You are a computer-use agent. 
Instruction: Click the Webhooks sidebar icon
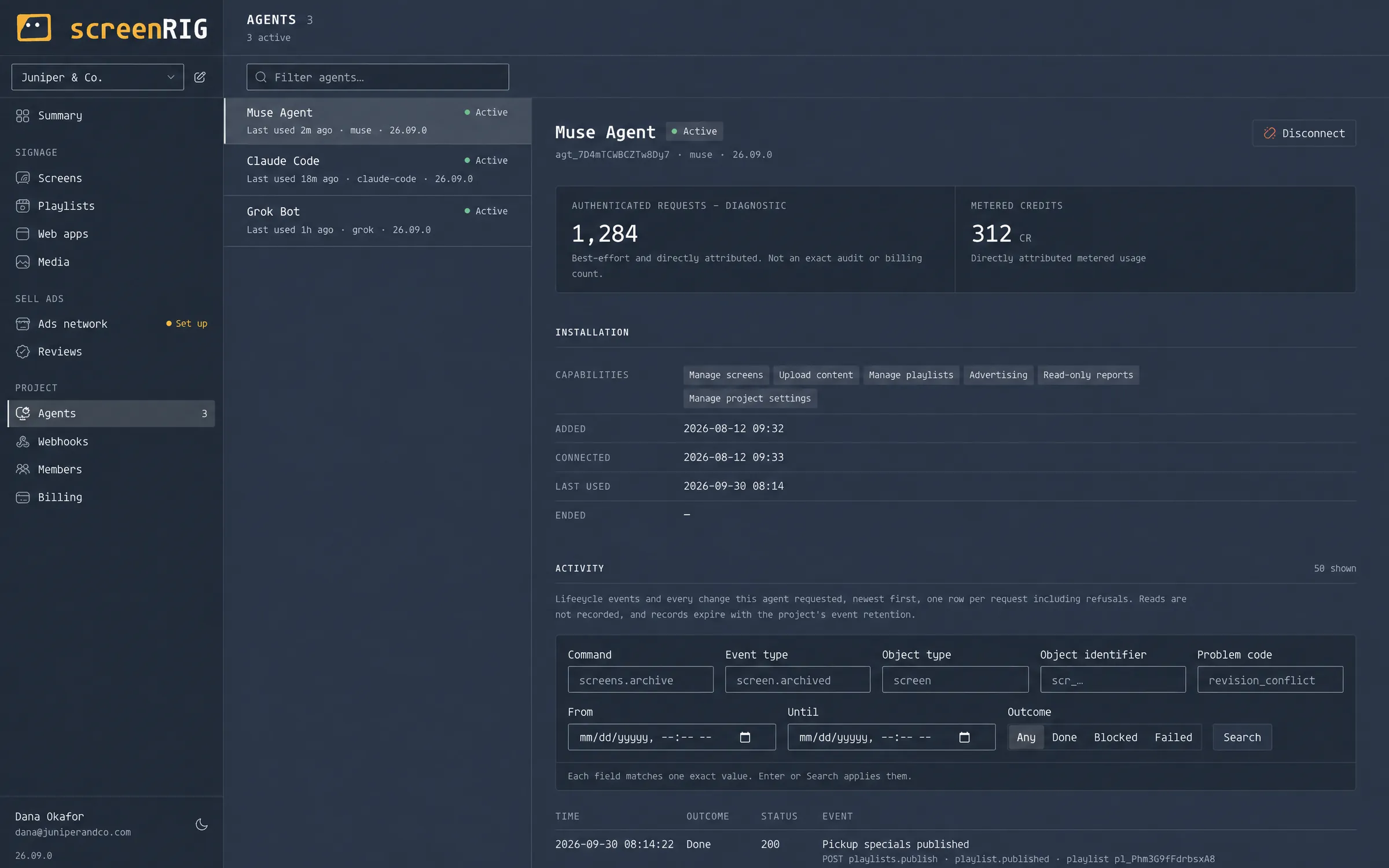click(23, 442)
